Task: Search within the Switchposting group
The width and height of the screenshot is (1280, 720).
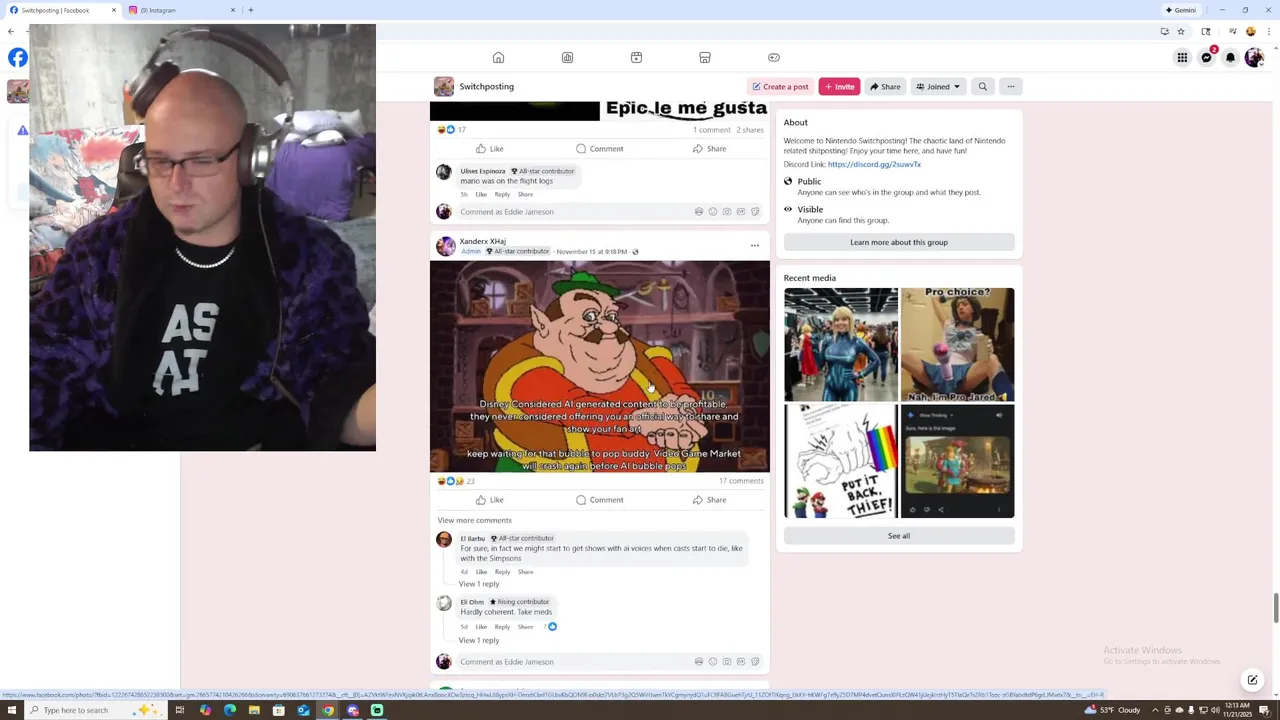Action: [983, 87]
